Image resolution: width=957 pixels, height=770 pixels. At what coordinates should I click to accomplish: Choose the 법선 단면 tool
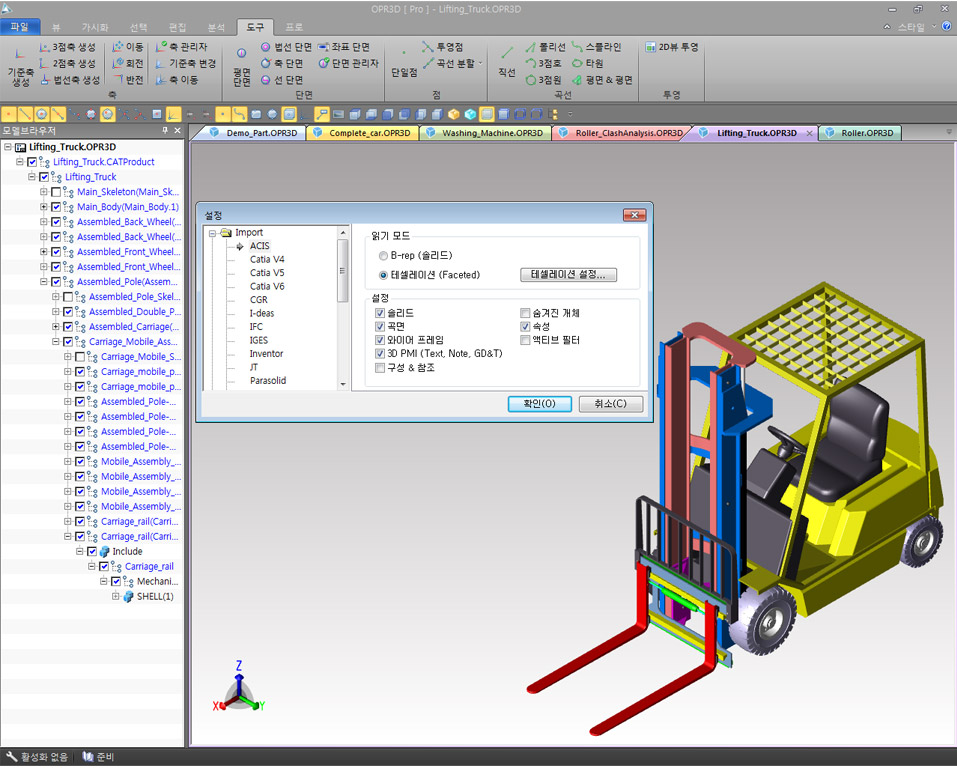click(x=286, y=47)
